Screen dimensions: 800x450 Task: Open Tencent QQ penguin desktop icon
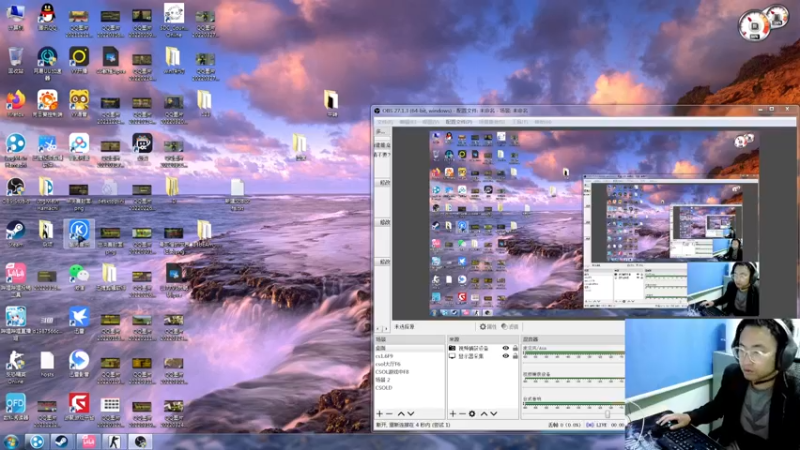pyautogui.click(x=47, y=16)
